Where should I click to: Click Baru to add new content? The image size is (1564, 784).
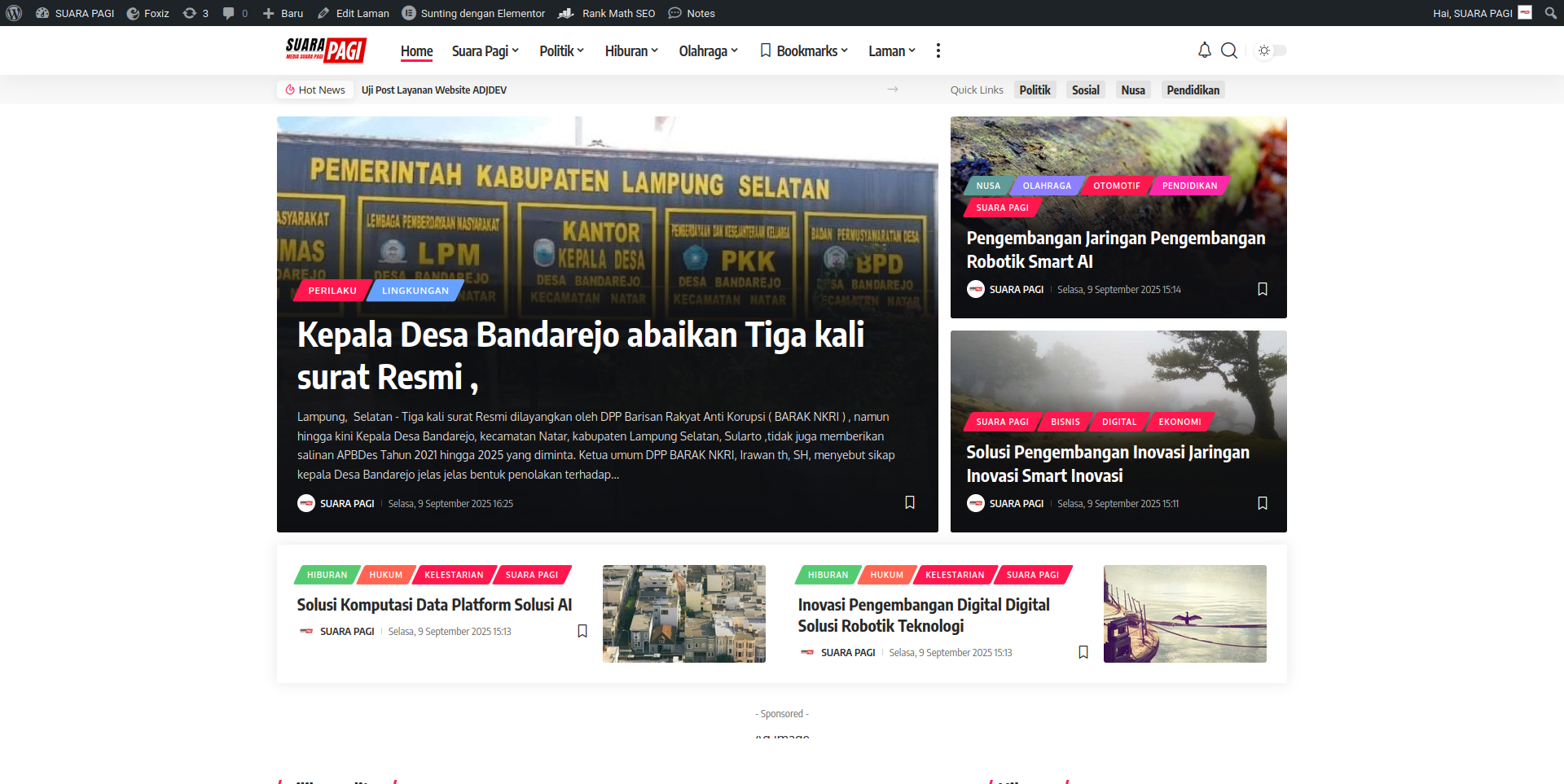pyautogui.click(x=283, y=13)
